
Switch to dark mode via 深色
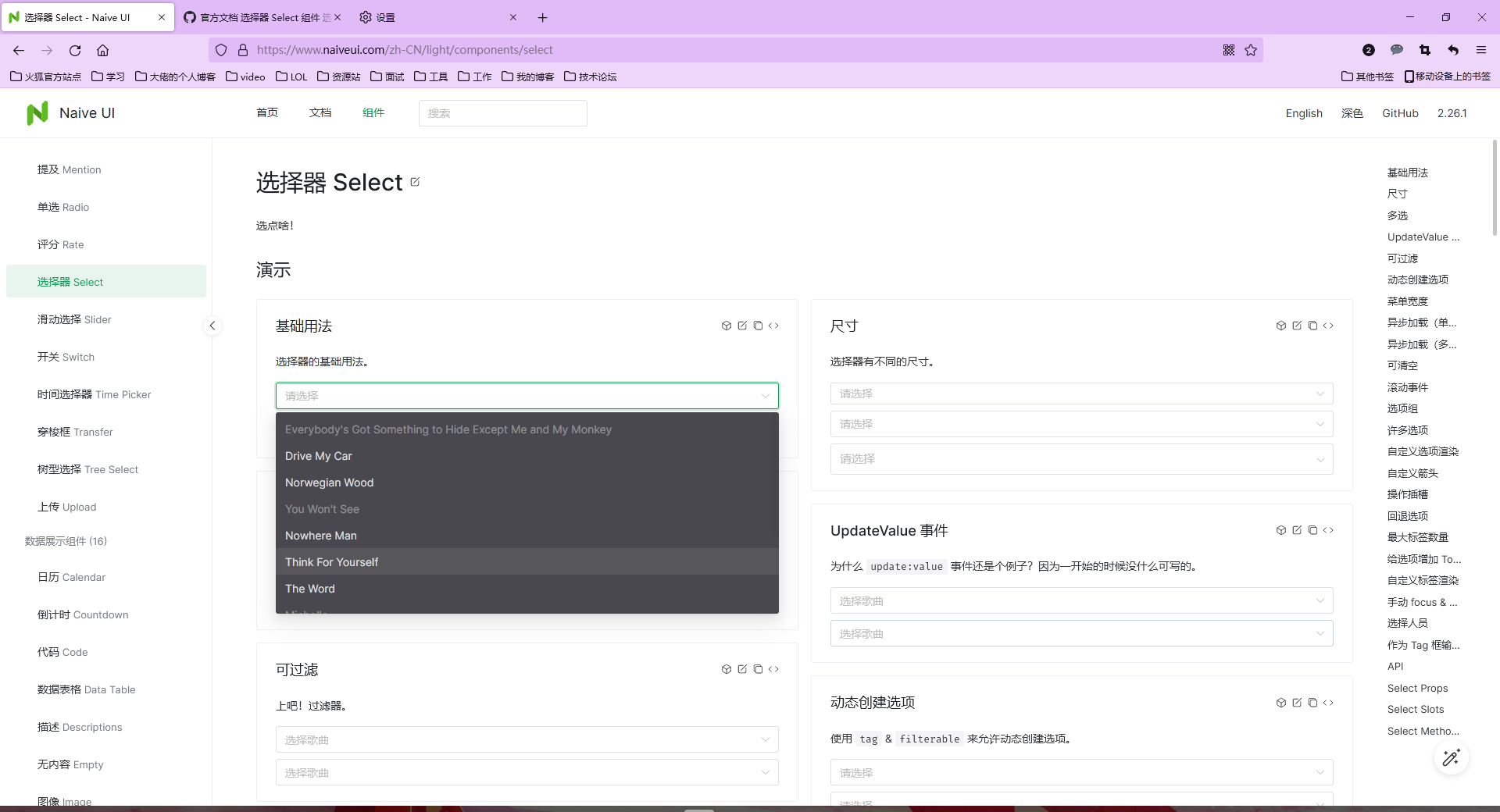click(x=1352, y=113)
